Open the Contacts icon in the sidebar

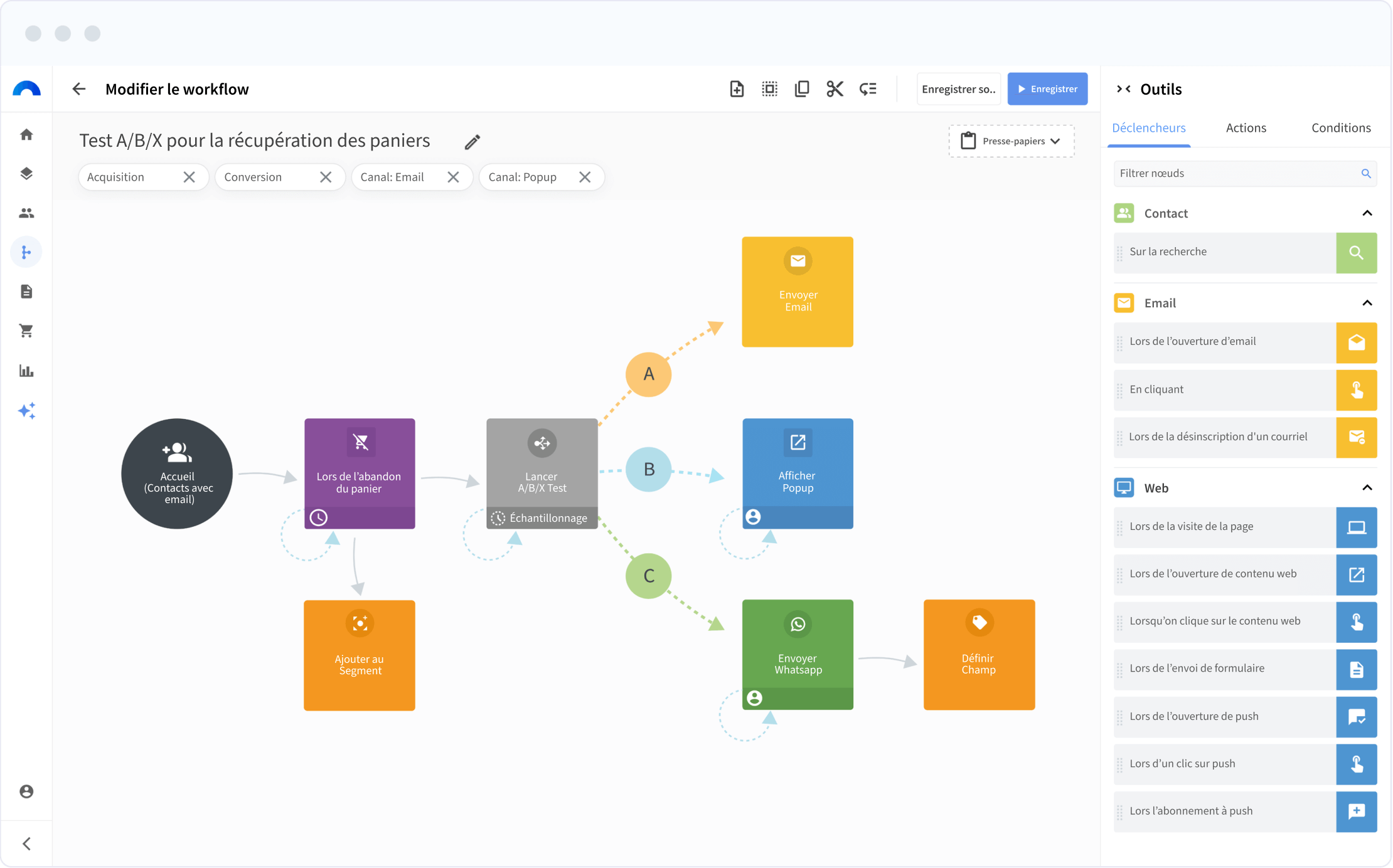26,213
